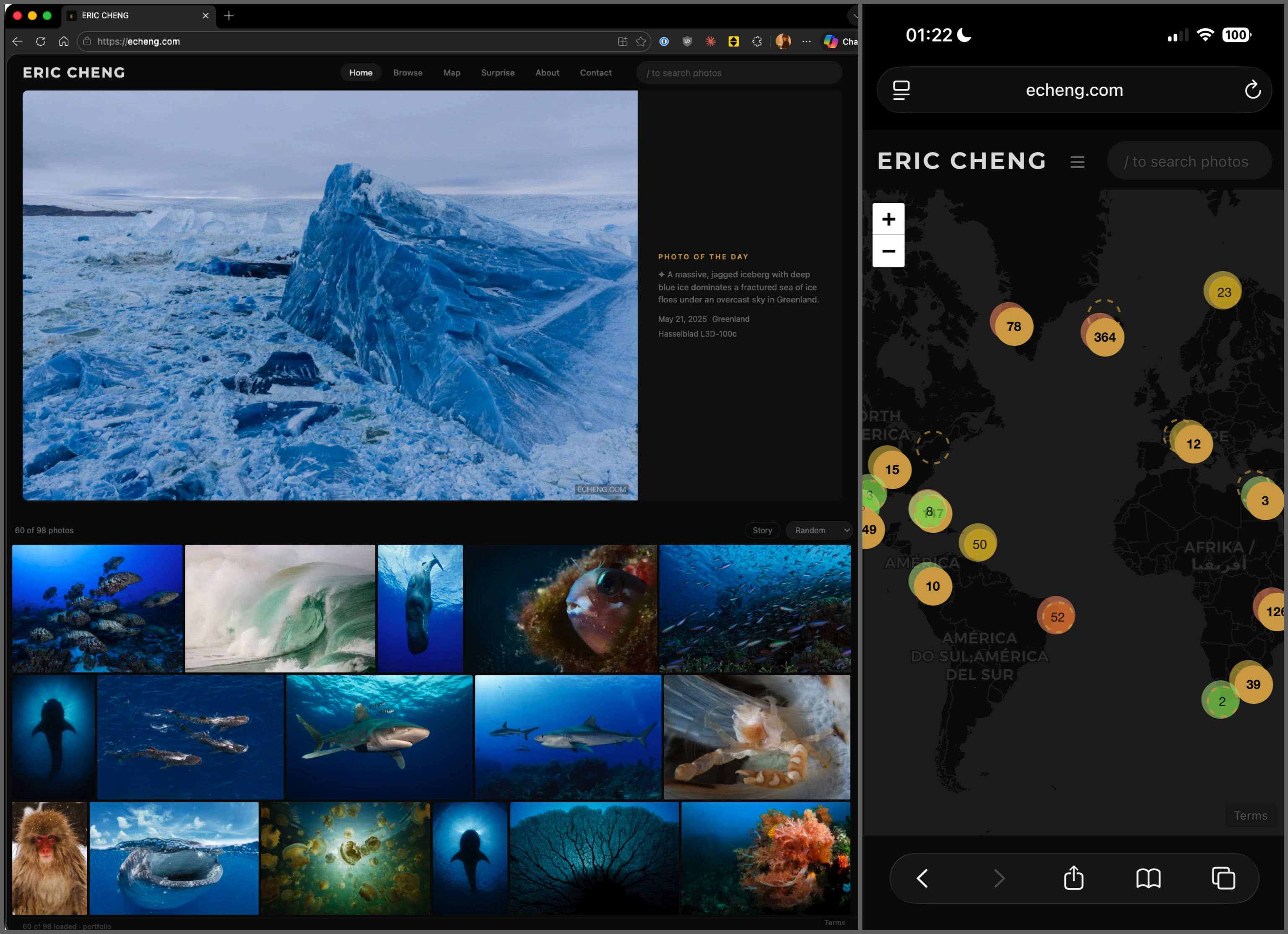Tap the mobile back chevron

pos(922,878)
